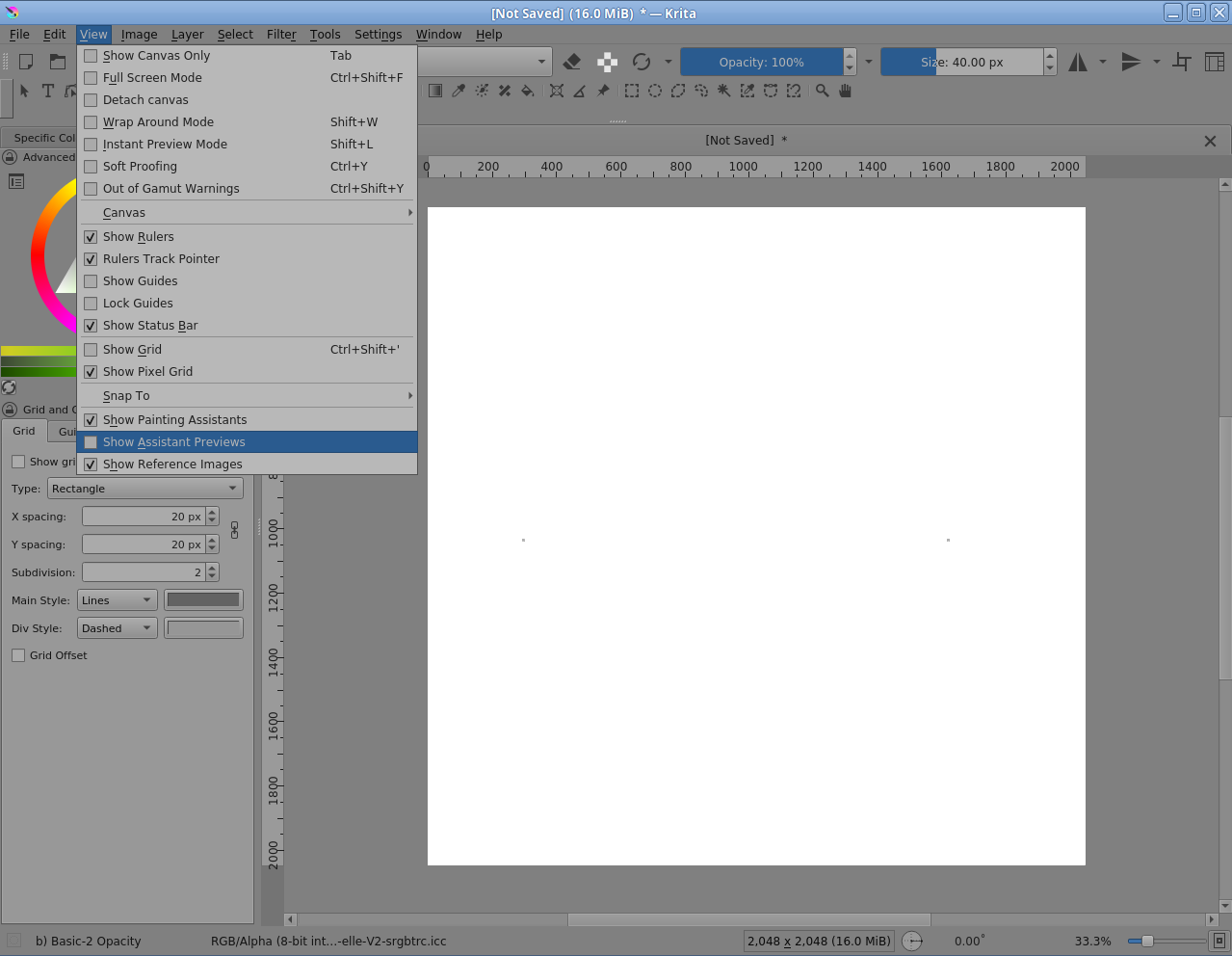
Task: Click the Wrap Around Mode menu entry
Action: 158,122
